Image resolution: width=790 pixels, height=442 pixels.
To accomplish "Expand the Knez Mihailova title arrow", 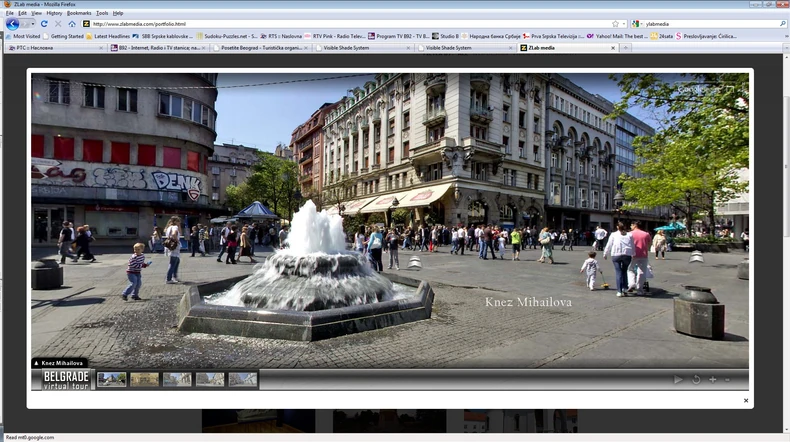I will click(37, 363).
